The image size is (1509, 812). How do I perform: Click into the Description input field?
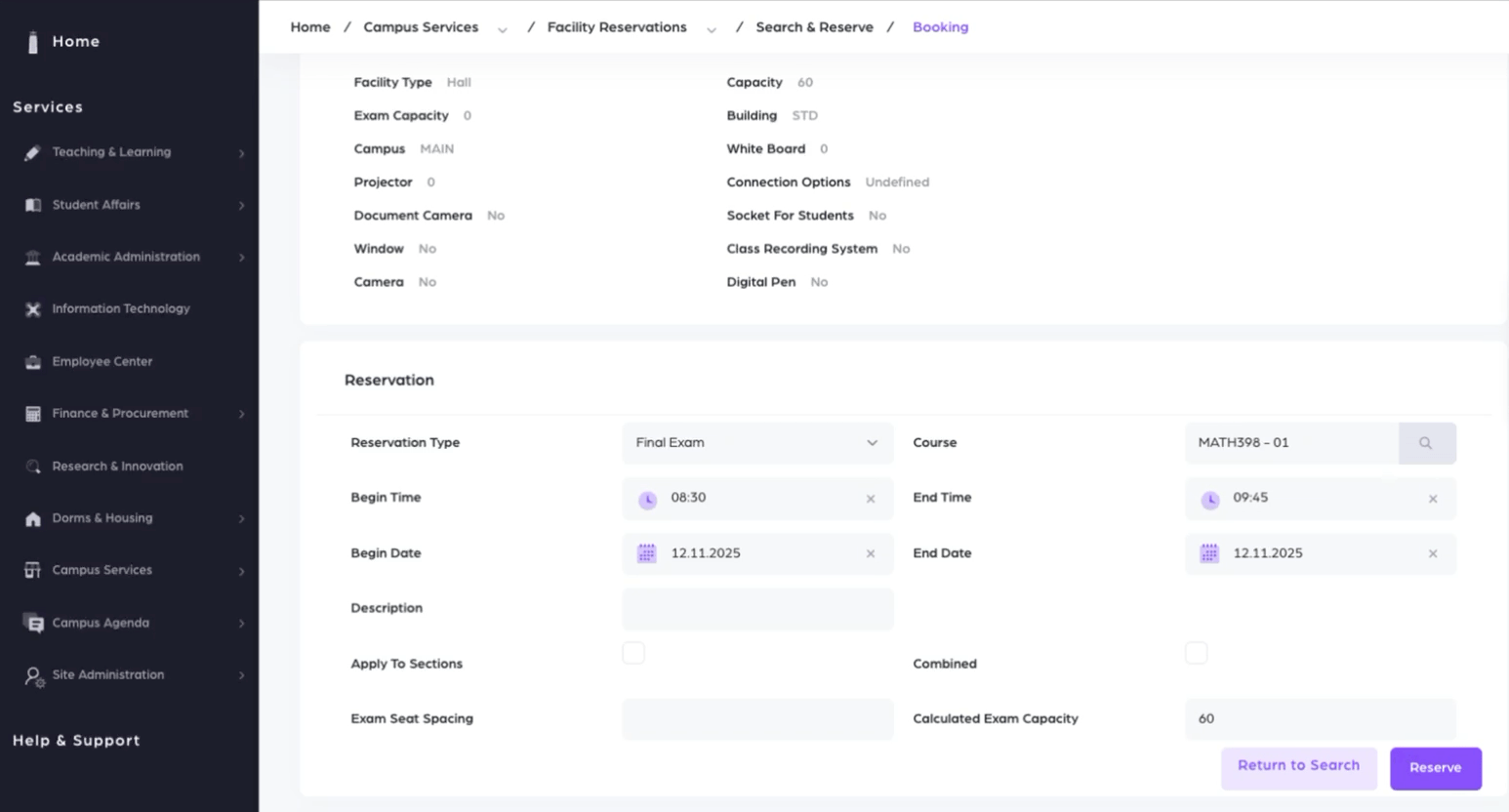757,609
